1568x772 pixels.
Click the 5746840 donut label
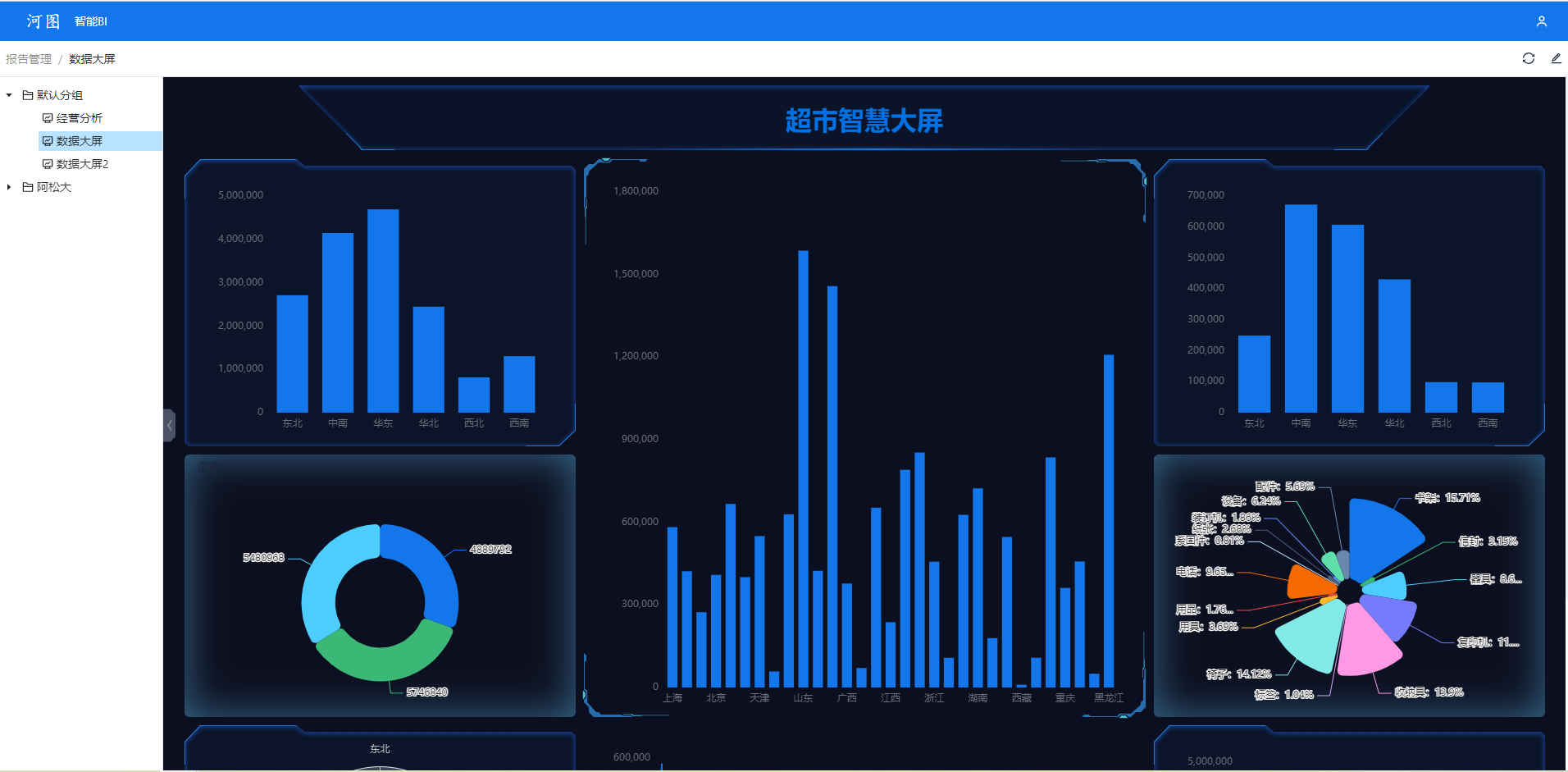point(427,692)
